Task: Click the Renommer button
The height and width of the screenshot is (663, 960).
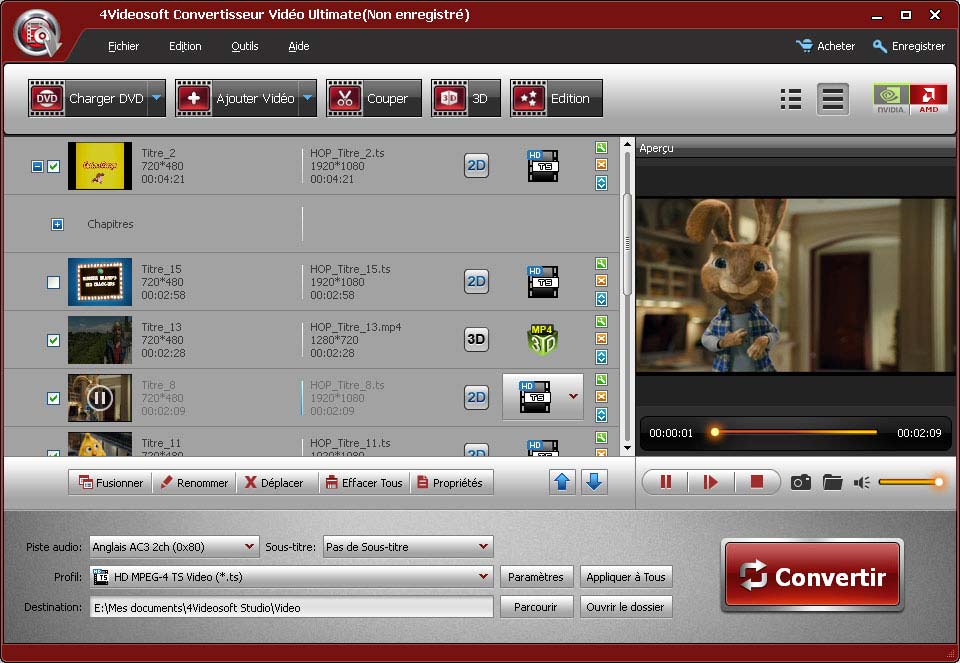Action: coord(193,482)
